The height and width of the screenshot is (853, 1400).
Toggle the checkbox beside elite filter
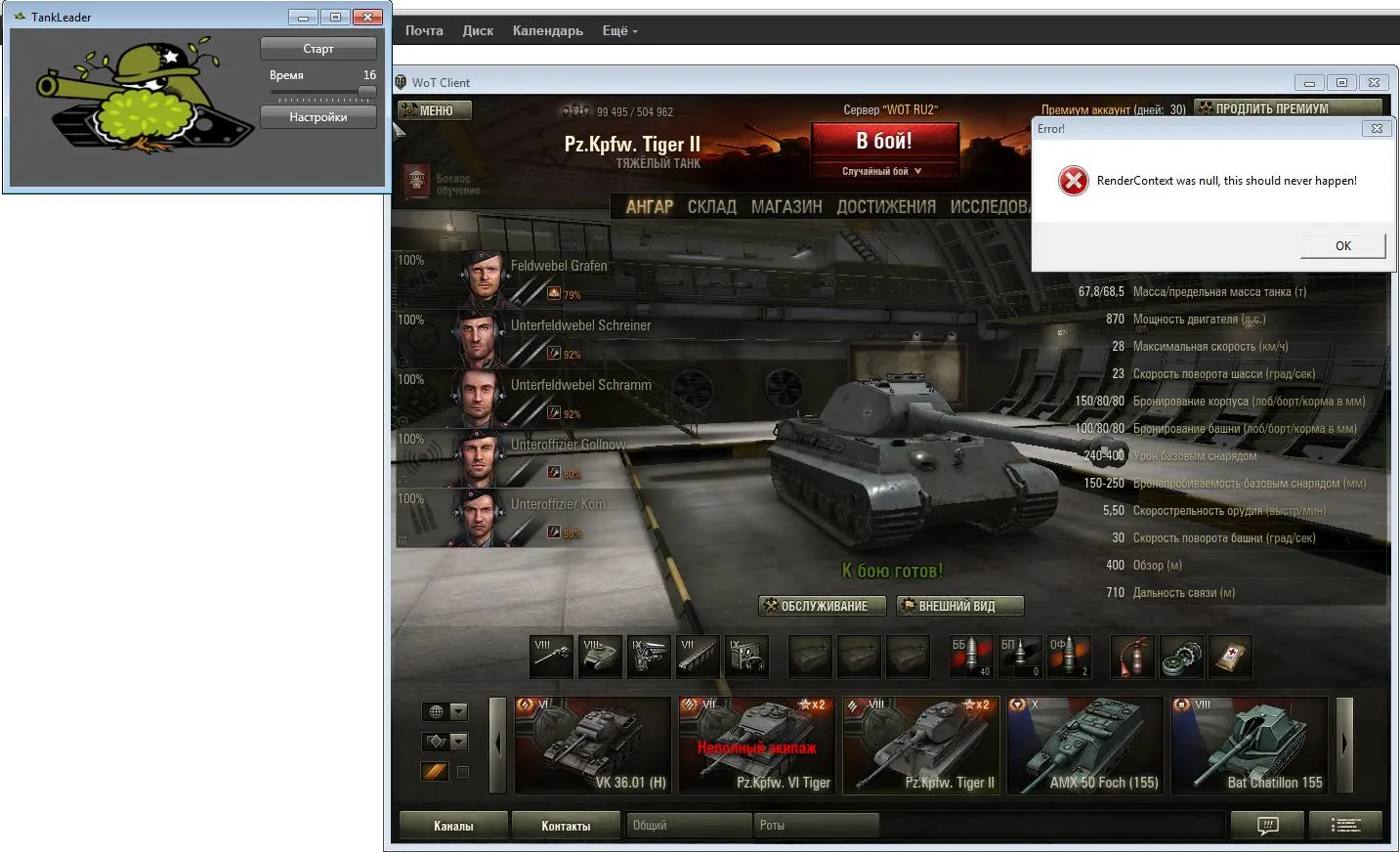coord(463,772)
